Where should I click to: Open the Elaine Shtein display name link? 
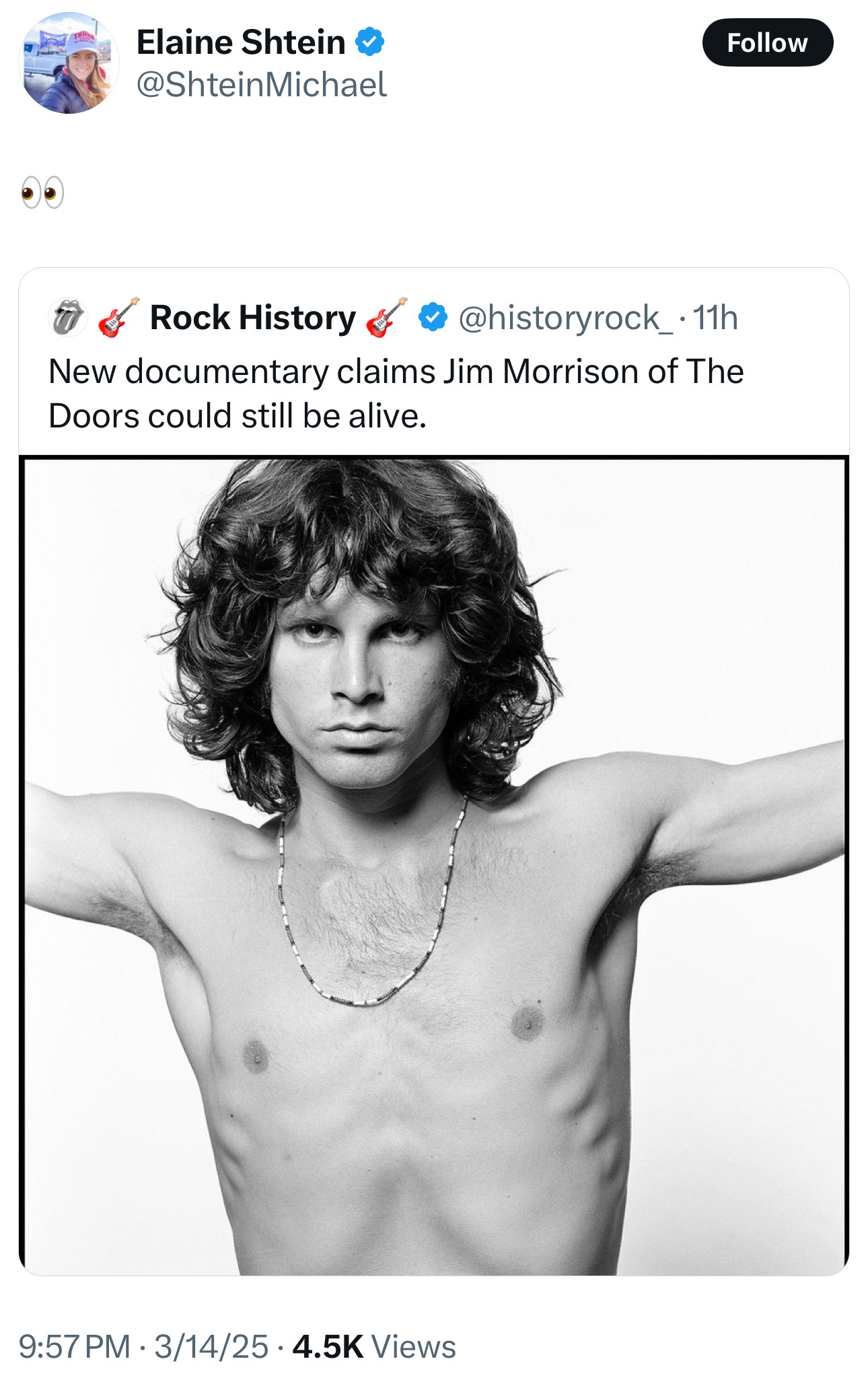pos(241,42)
